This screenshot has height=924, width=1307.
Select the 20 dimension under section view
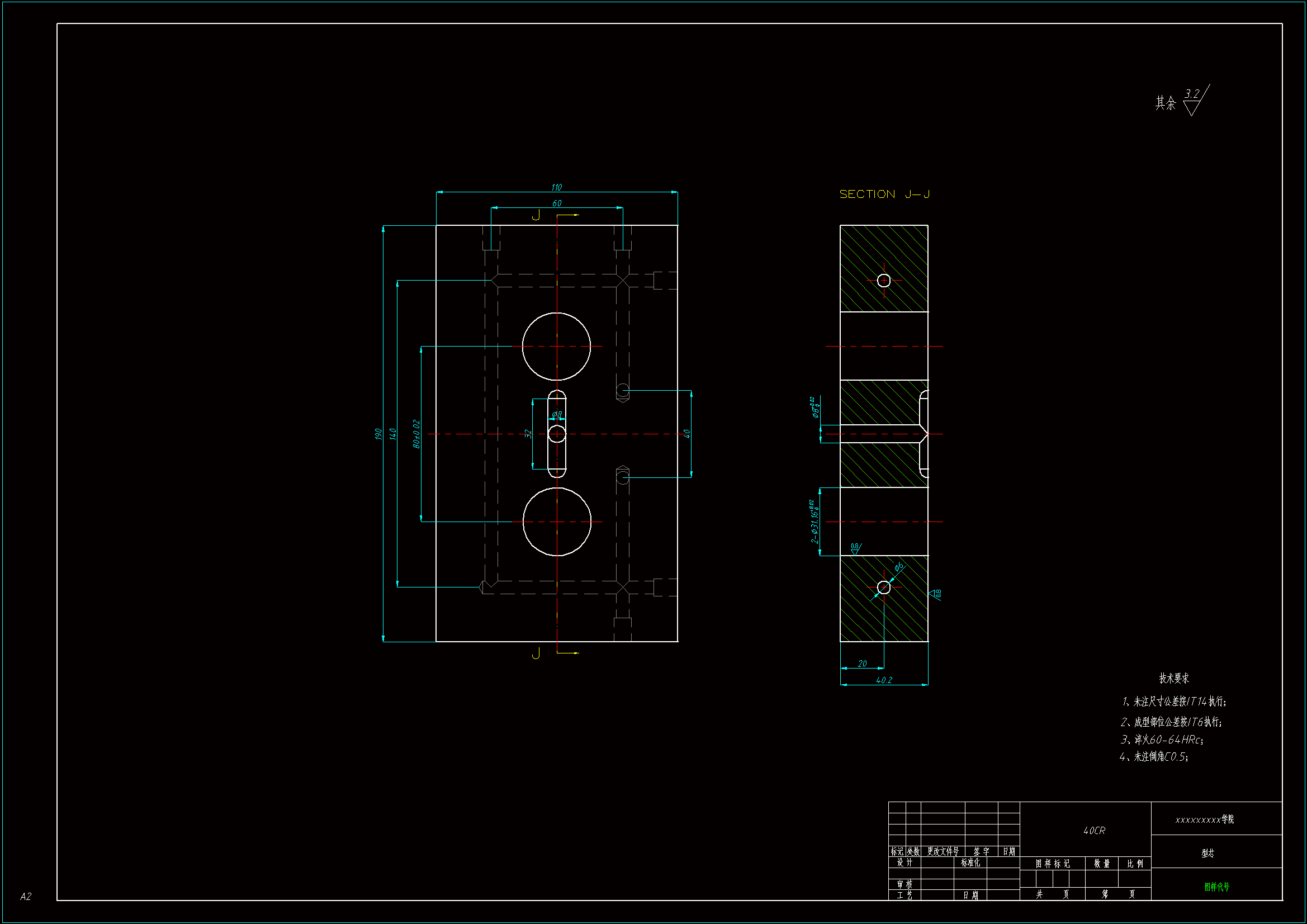coord(862,664)
